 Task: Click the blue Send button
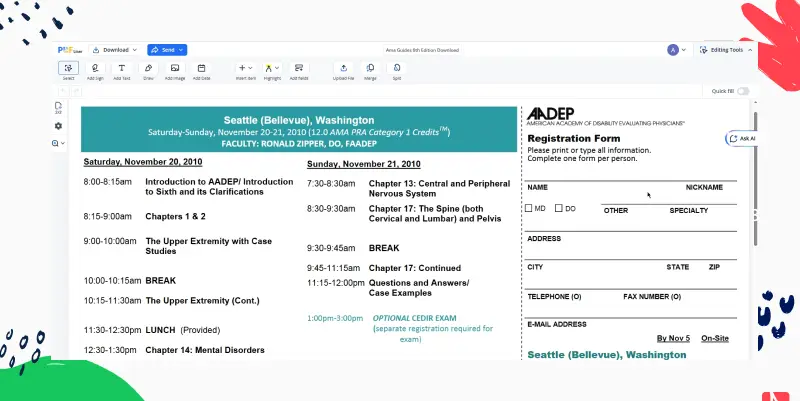tap(167, 50)
